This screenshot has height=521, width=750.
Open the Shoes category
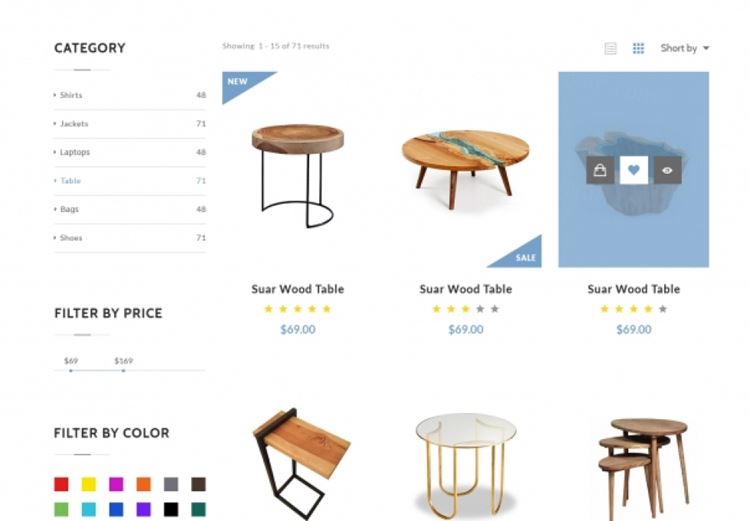click(70, 238)
